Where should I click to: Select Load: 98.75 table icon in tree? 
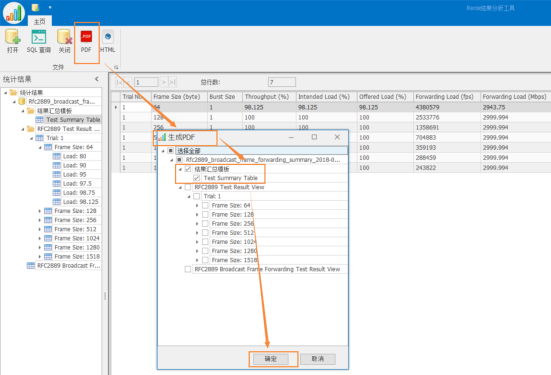coord(57,193)
